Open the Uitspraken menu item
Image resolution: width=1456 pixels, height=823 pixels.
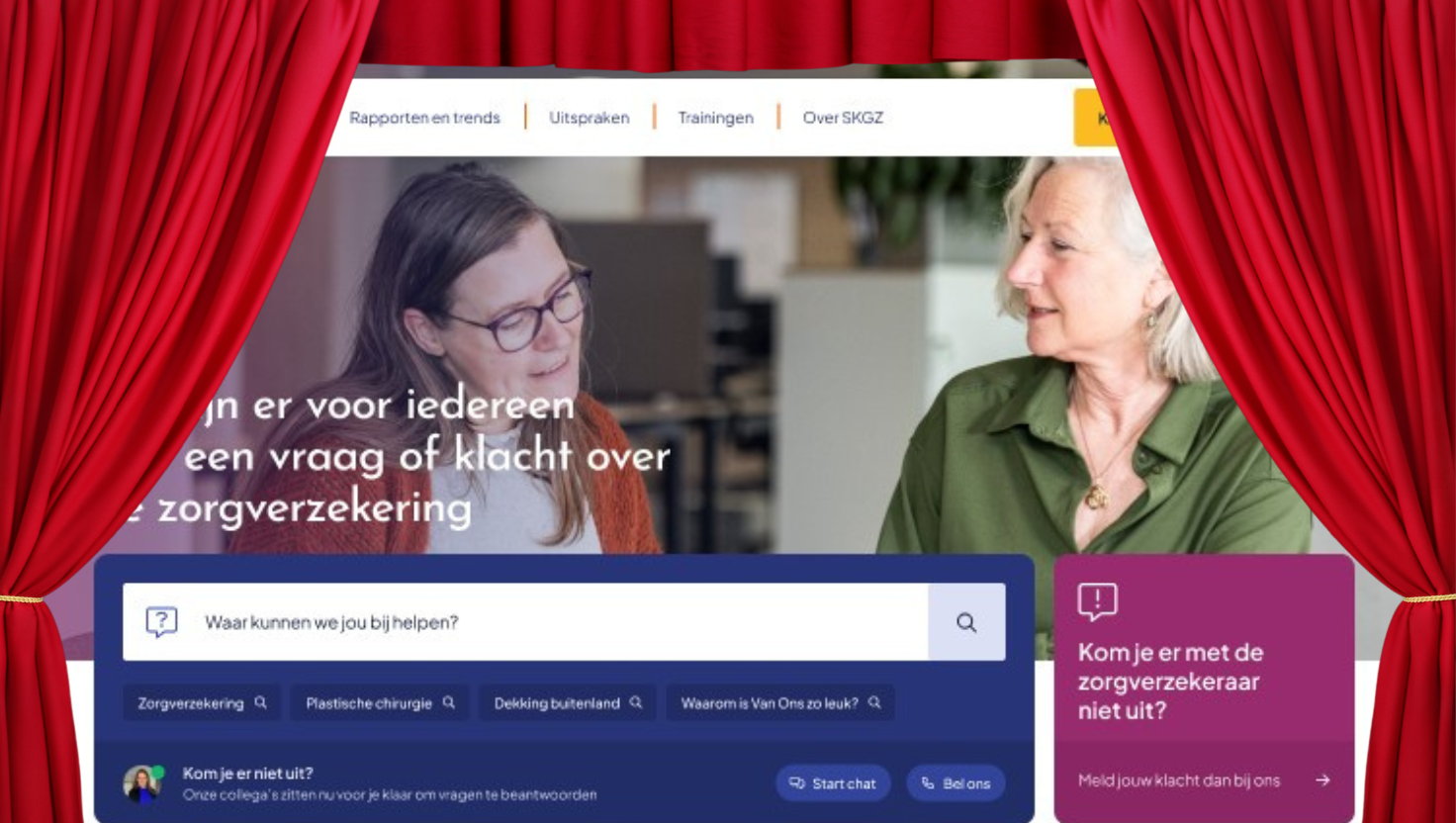pos(590,118)
